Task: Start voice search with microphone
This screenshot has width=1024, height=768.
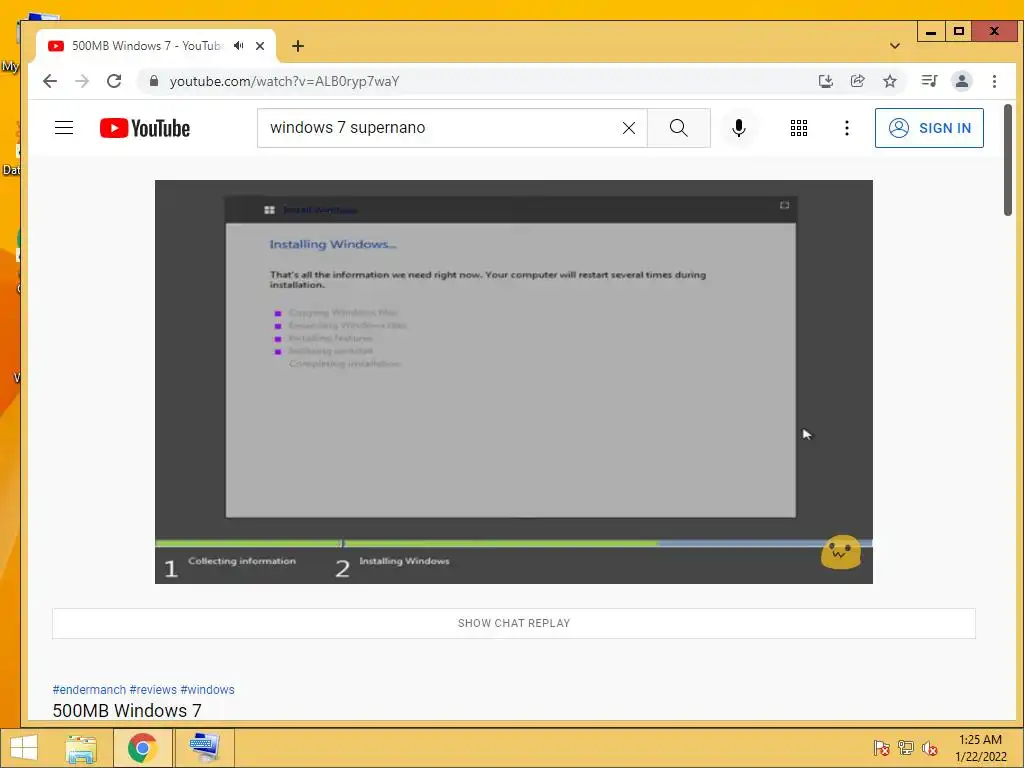Action: point(739,128)
